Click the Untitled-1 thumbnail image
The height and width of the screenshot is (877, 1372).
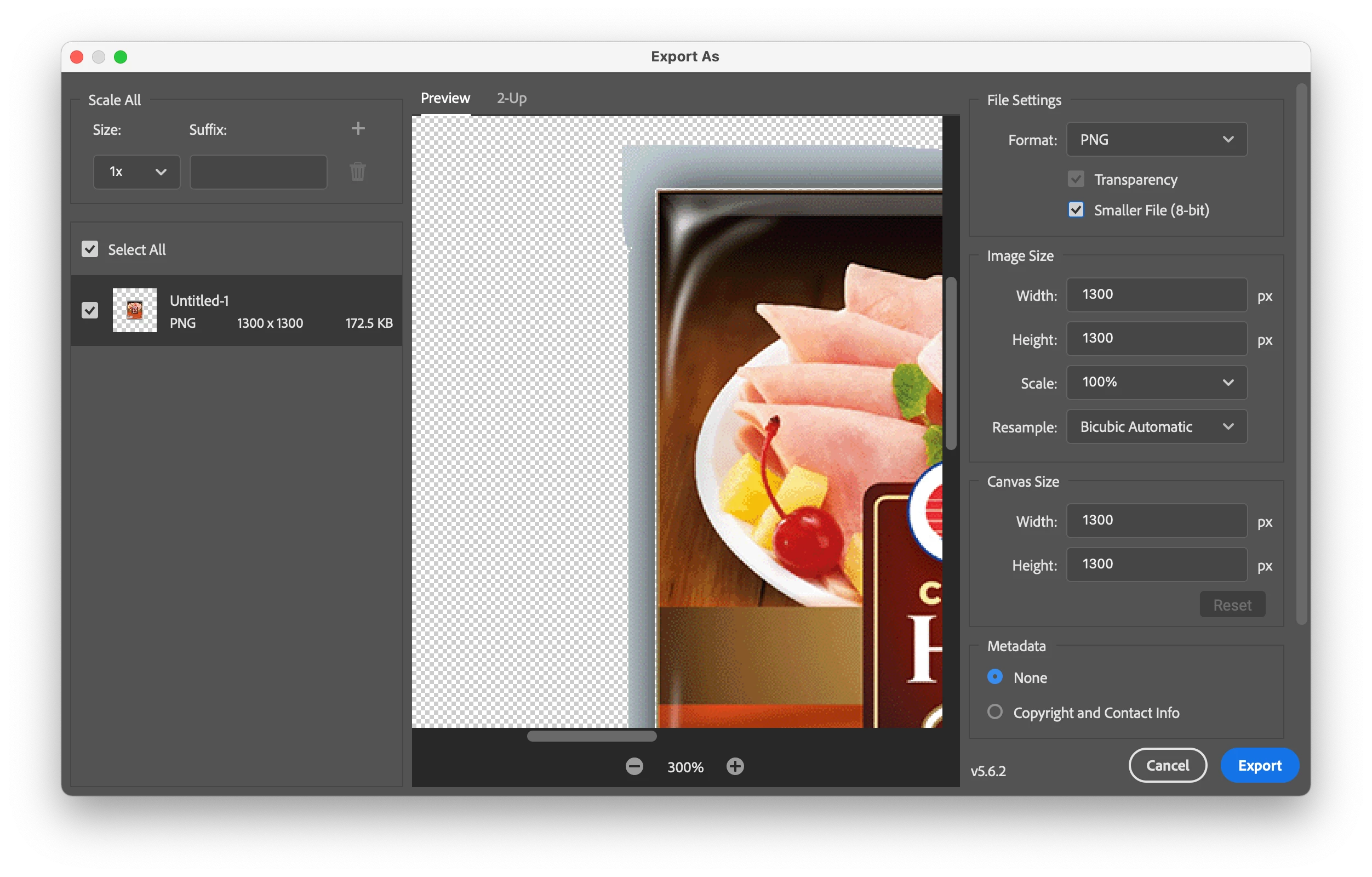click(x=134, y=310)
